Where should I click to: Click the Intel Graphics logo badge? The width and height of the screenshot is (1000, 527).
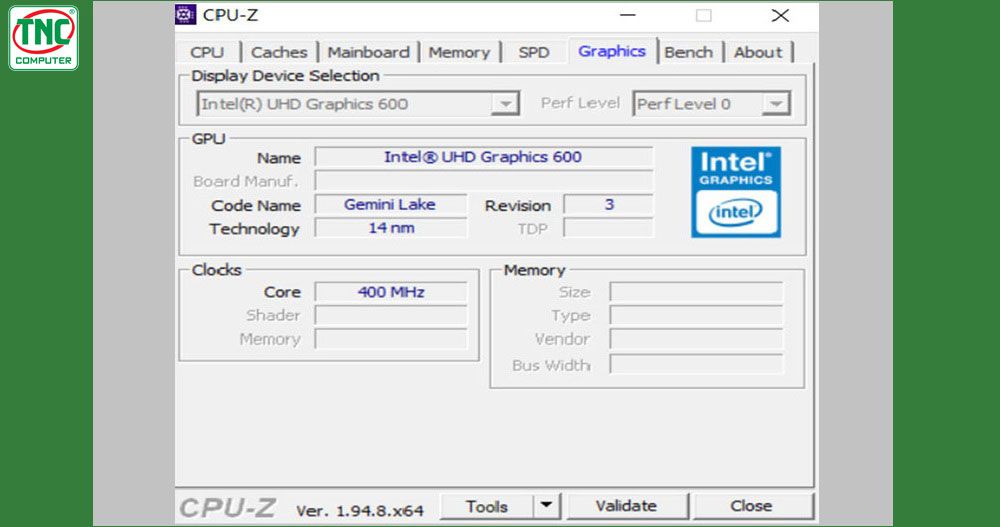pyautogui.click(x=735, y=192)
